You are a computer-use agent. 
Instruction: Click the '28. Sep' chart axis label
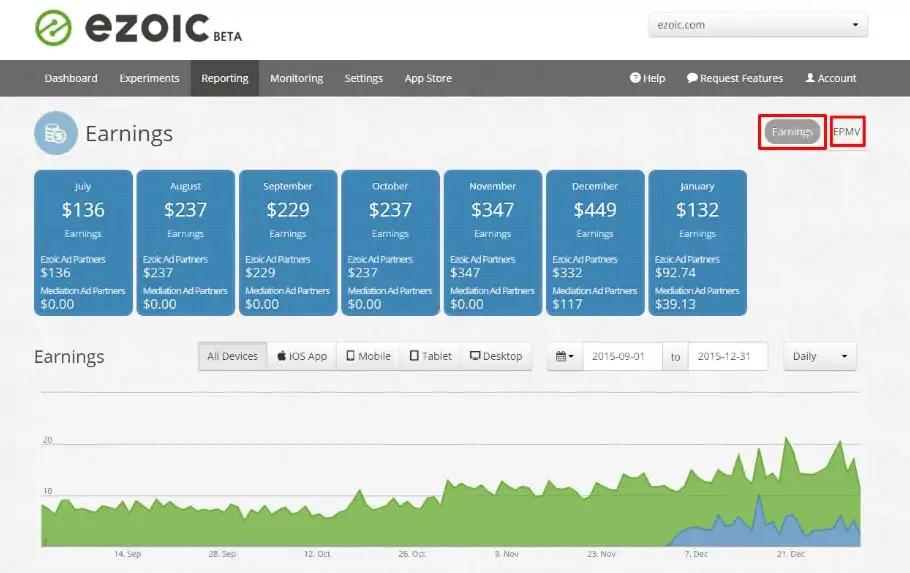(222, 554)
